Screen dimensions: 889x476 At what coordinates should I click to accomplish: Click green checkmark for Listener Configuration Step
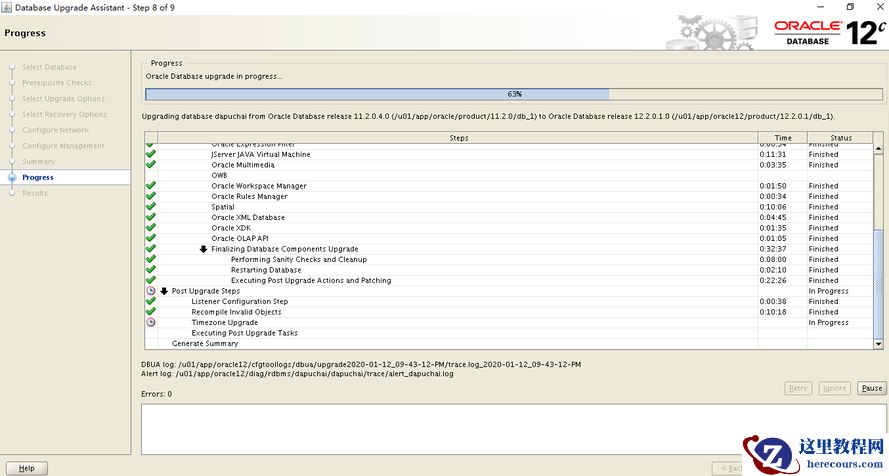(x=150, y=301)
